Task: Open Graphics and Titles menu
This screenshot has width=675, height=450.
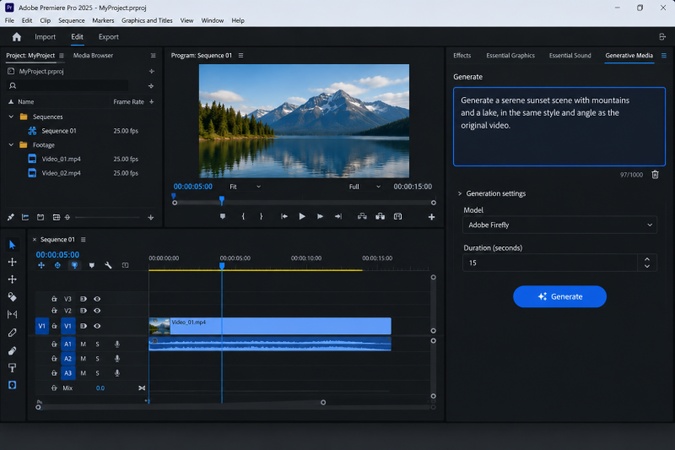Action: [x=147, y=20]
